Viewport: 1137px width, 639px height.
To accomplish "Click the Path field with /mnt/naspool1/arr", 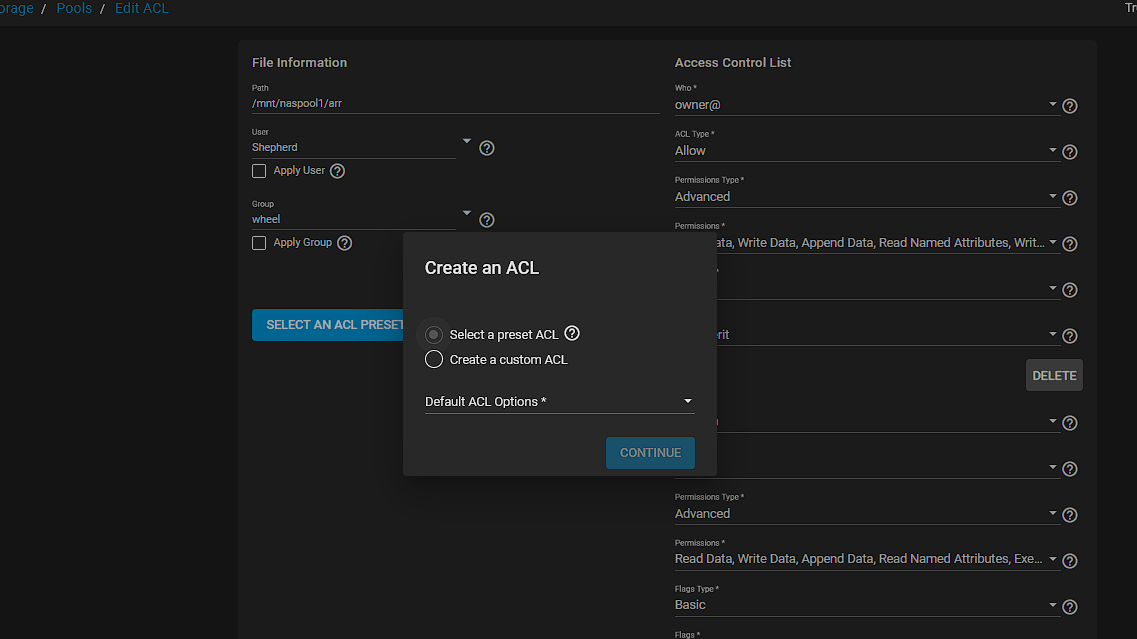I will click(455, 103).
